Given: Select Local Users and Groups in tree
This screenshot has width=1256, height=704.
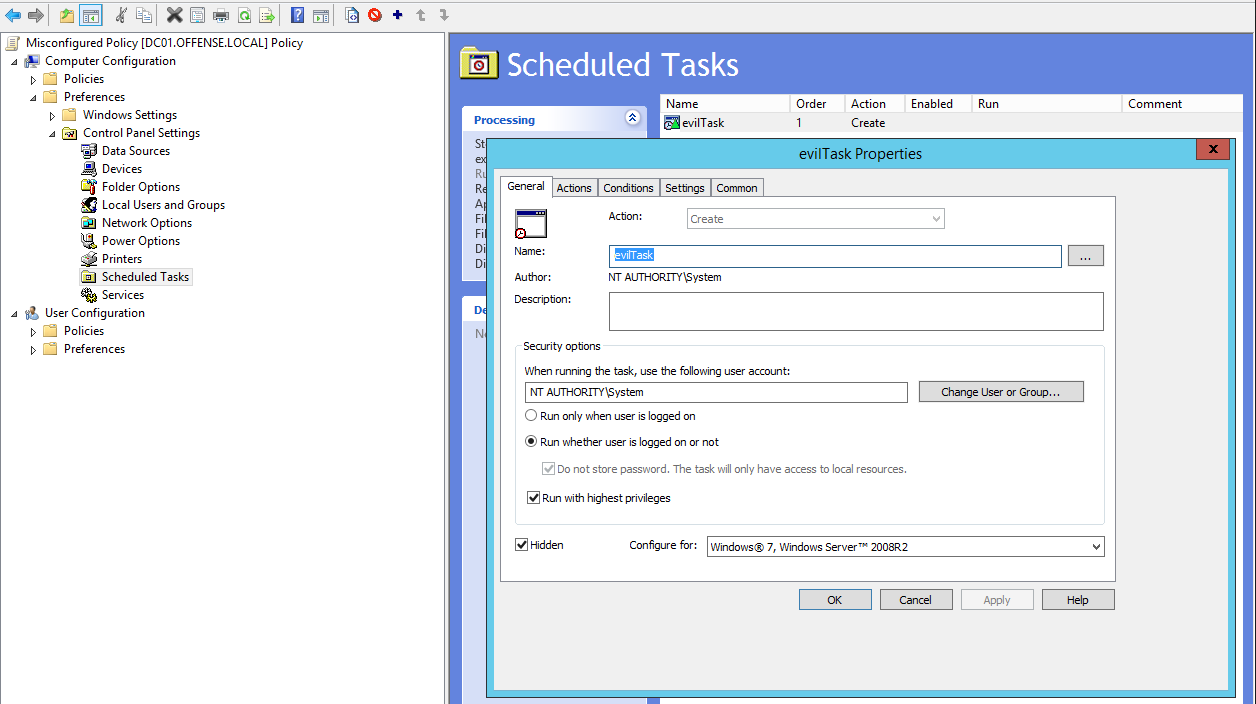Looking at the screenshot, I should [x=163, y=205].
